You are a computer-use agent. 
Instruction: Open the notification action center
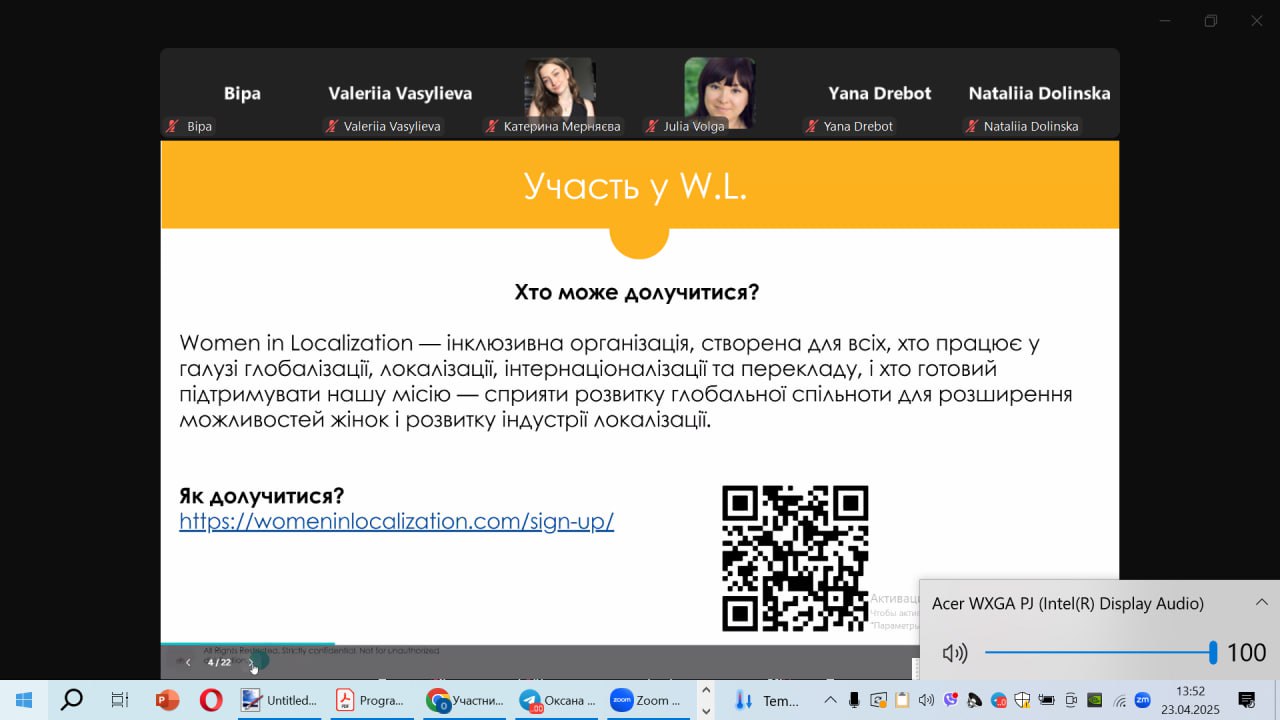coord(1246,700)
